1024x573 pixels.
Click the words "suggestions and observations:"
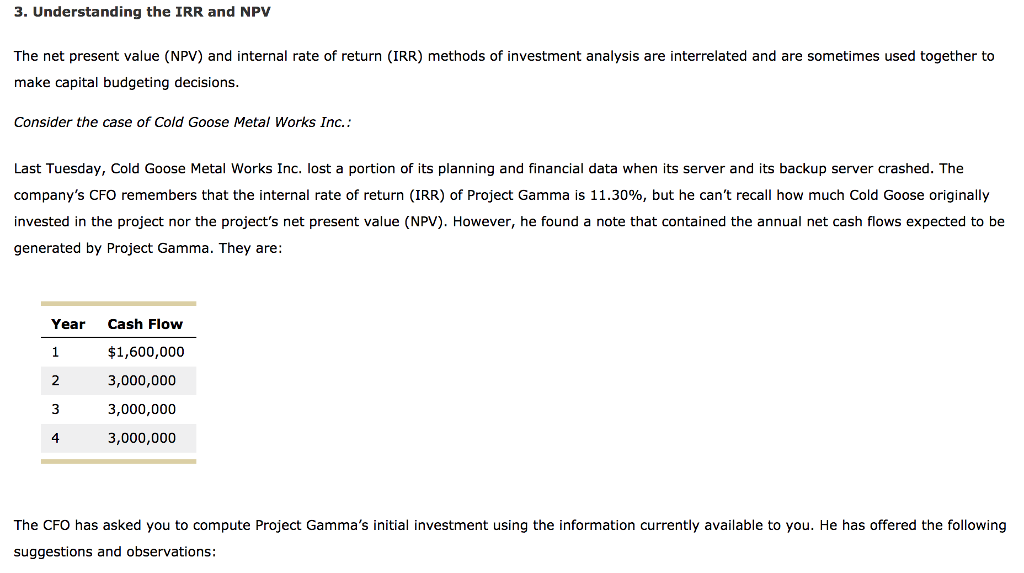click(x=114, y=551)
